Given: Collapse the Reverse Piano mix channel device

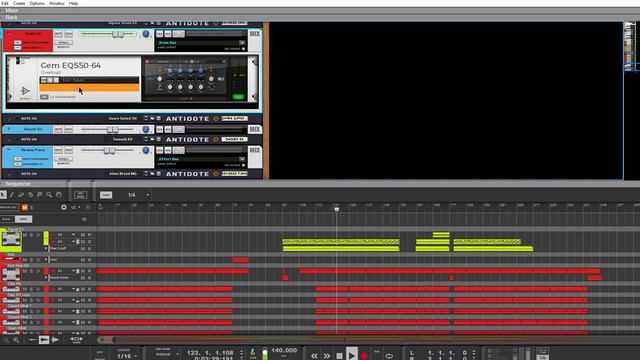Looking at the screenshot, I should tap(9, 150).
